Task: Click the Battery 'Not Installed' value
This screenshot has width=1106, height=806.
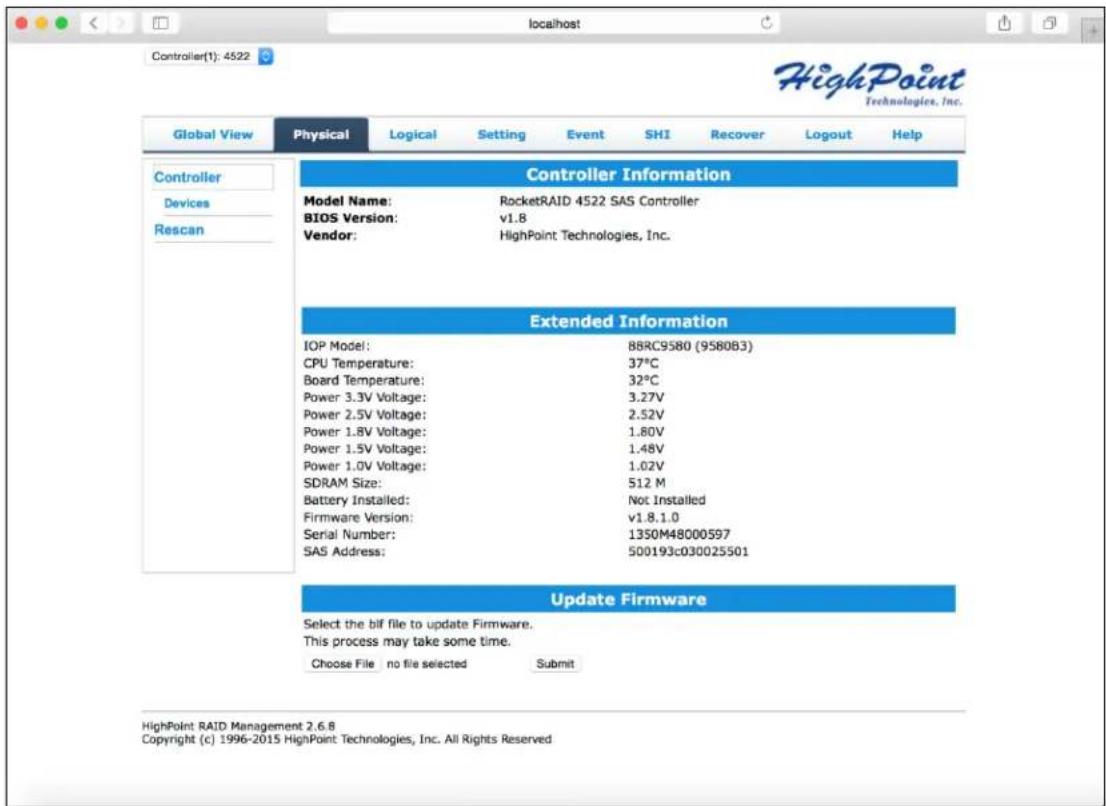Action: pyautogui.click(x=667, y=500)
